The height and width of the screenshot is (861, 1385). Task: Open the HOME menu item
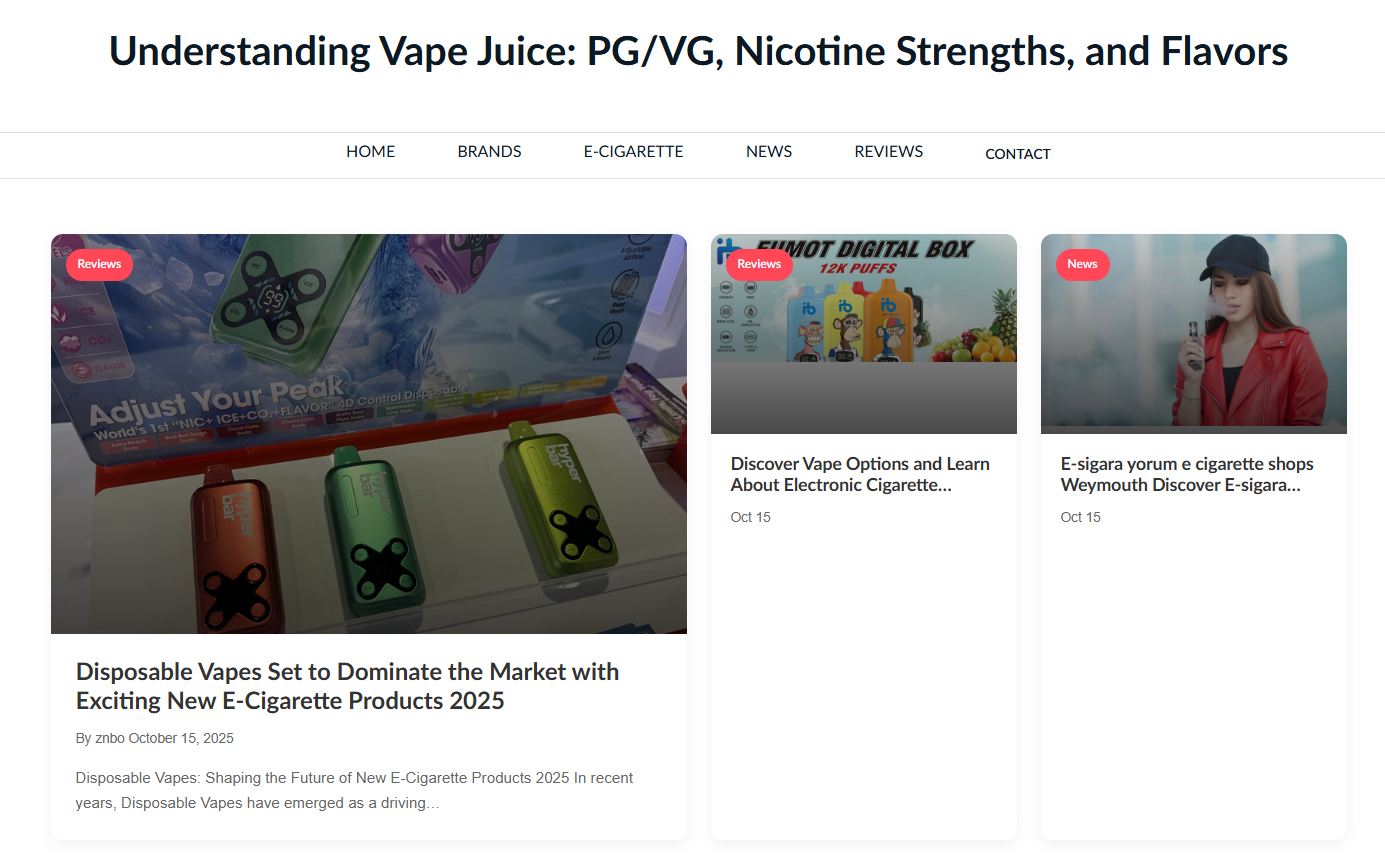coord(371,152)
